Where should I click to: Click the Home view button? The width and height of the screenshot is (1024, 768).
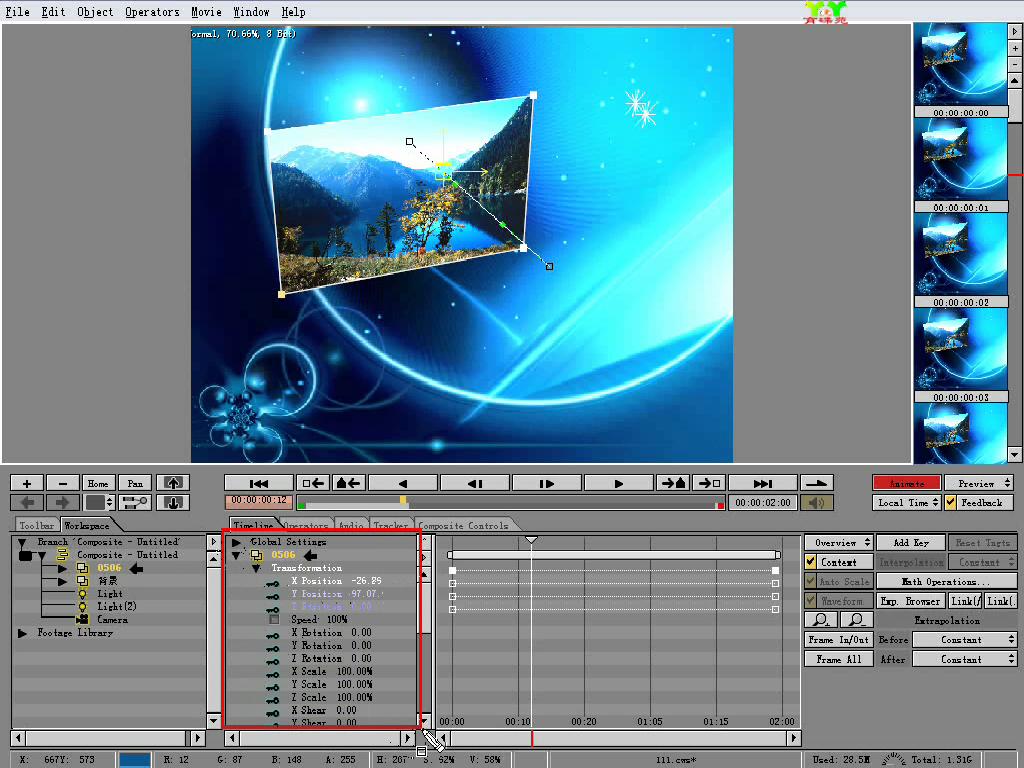[99, 483]
